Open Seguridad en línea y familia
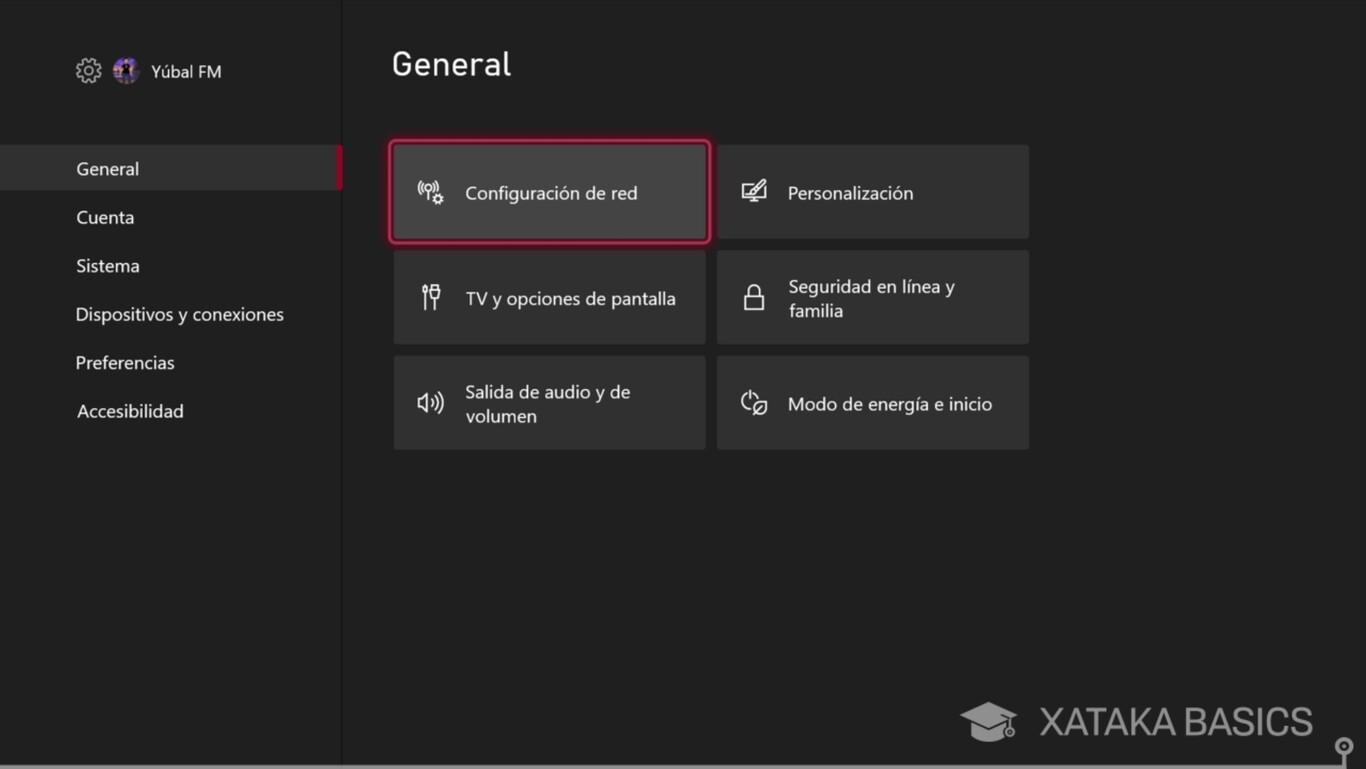Image resolution: width=1366 pixels, height=769 pixels. (871, 297)
